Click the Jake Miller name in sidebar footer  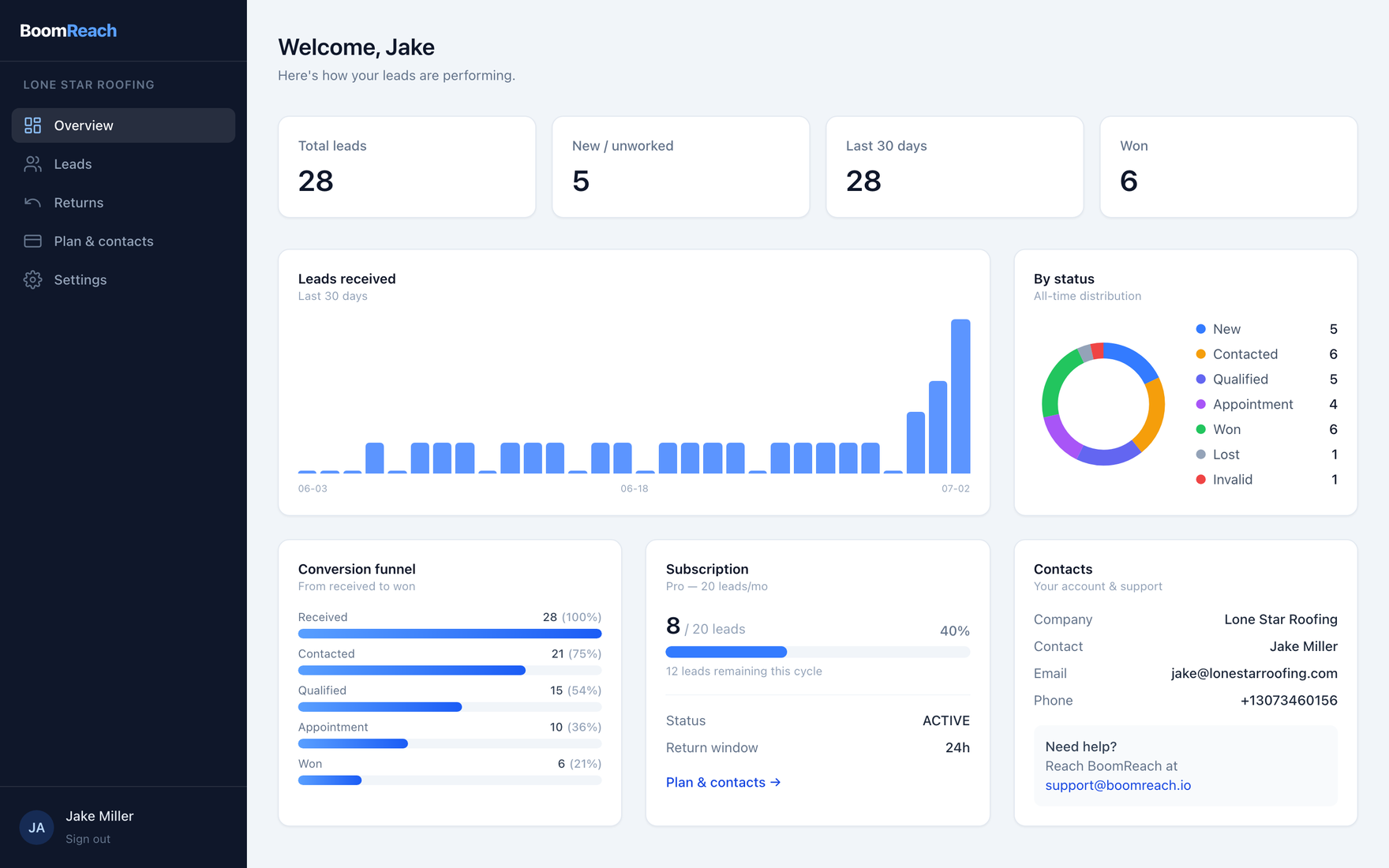tap(99, 816)
